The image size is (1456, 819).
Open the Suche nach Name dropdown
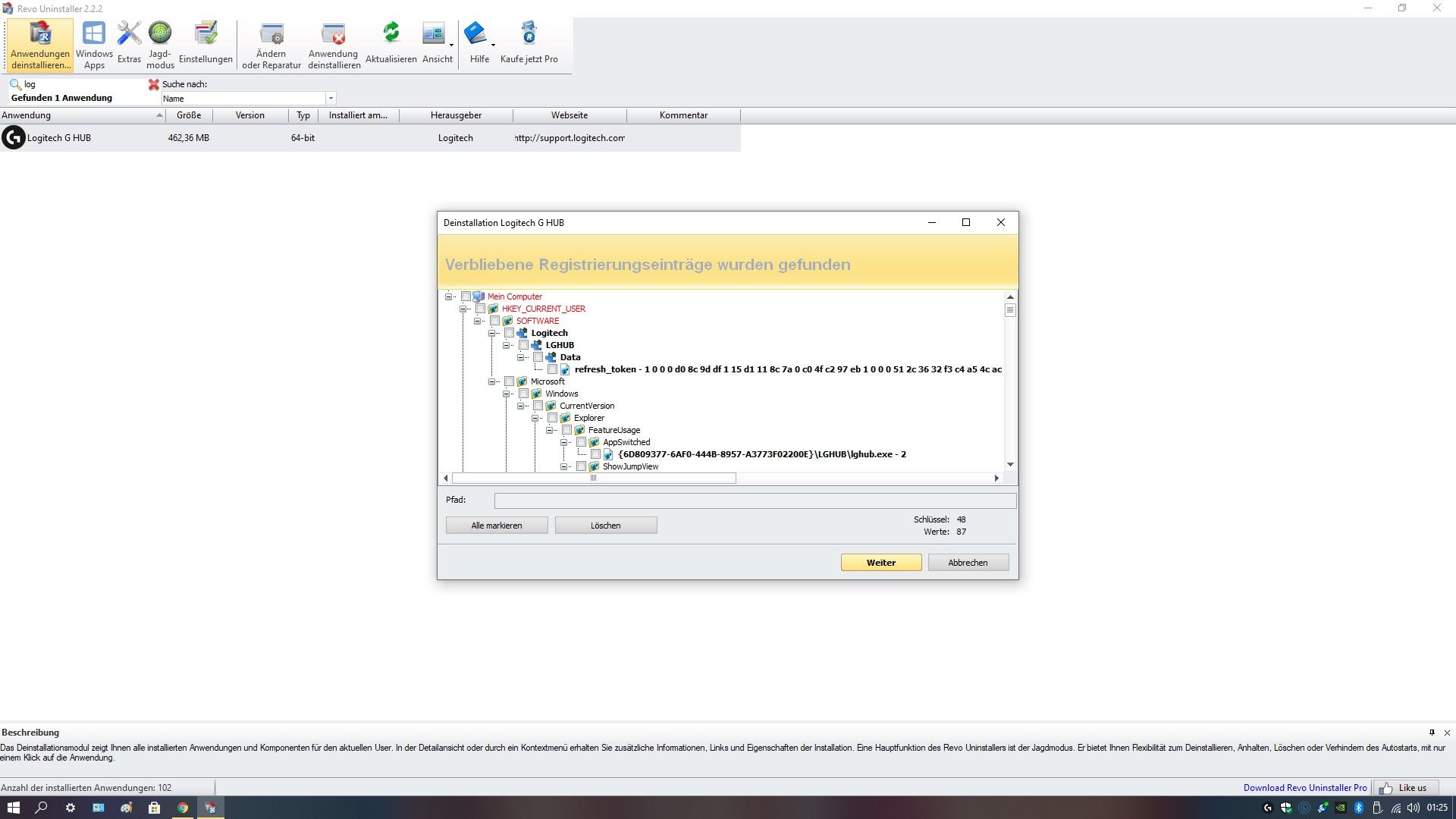coord(331,99)
